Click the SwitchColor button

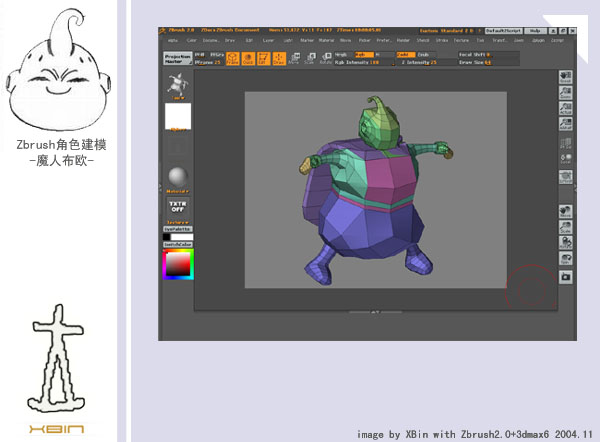(x=178, y=244)
